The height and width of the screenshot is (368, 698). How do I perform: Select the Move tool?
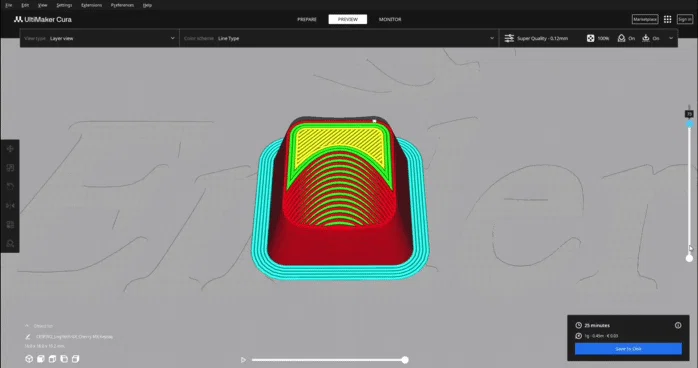tap(10, 149)
